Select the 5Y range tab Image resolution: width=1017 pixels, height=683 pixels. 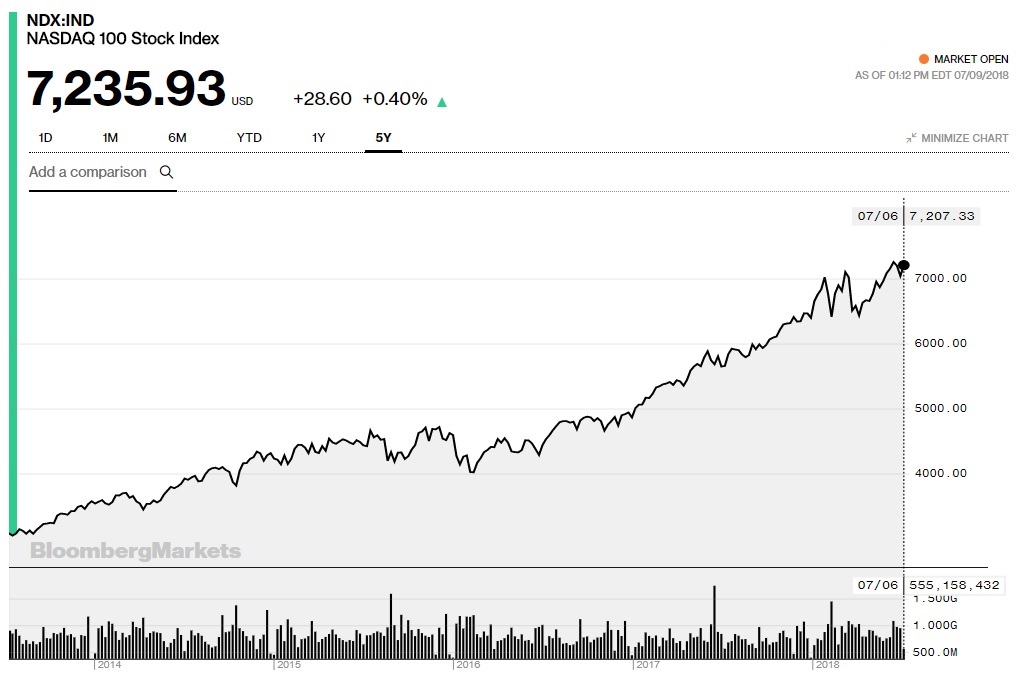click(383, 137)
